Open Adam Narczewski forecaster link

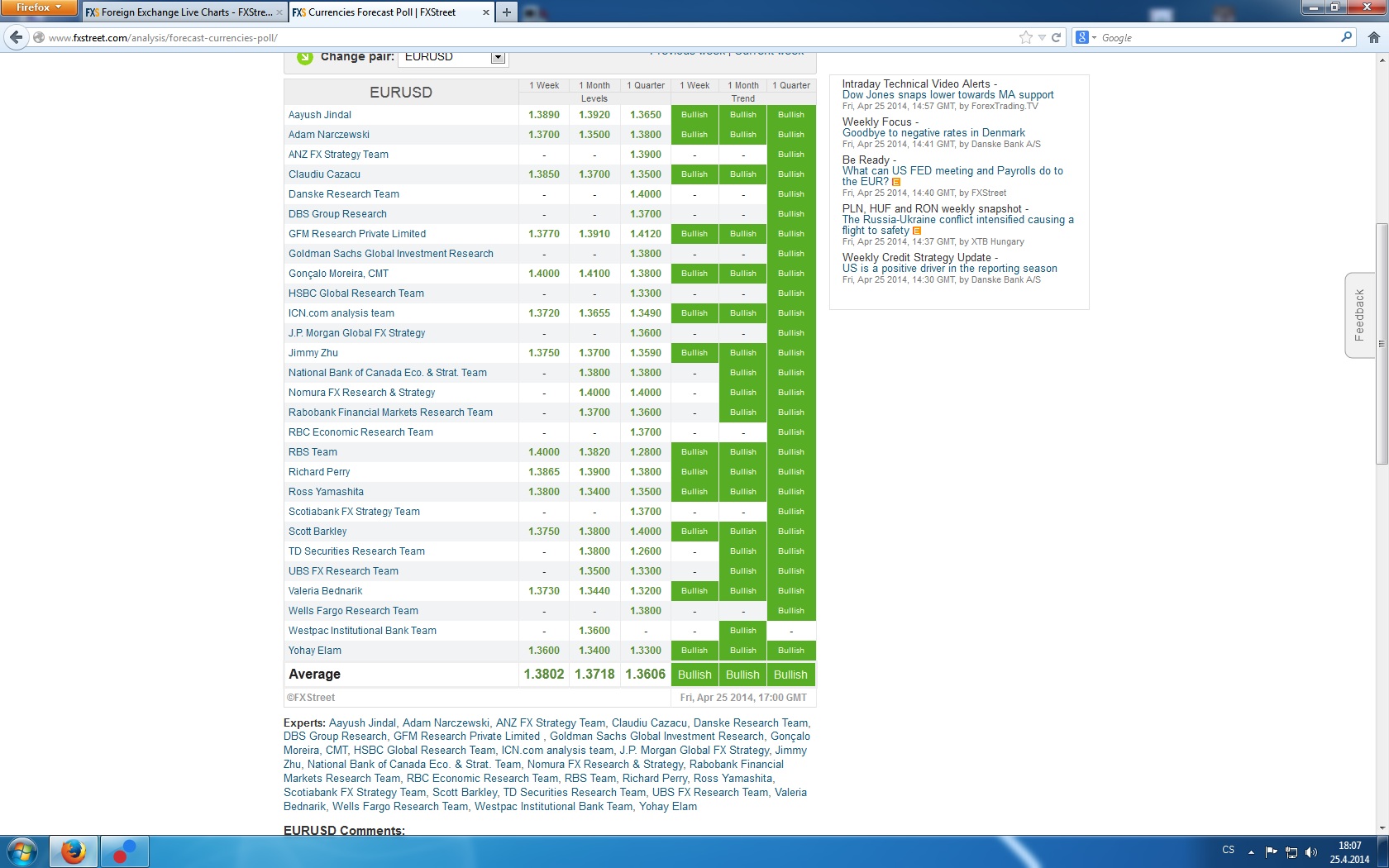click(x=328, y=135)
